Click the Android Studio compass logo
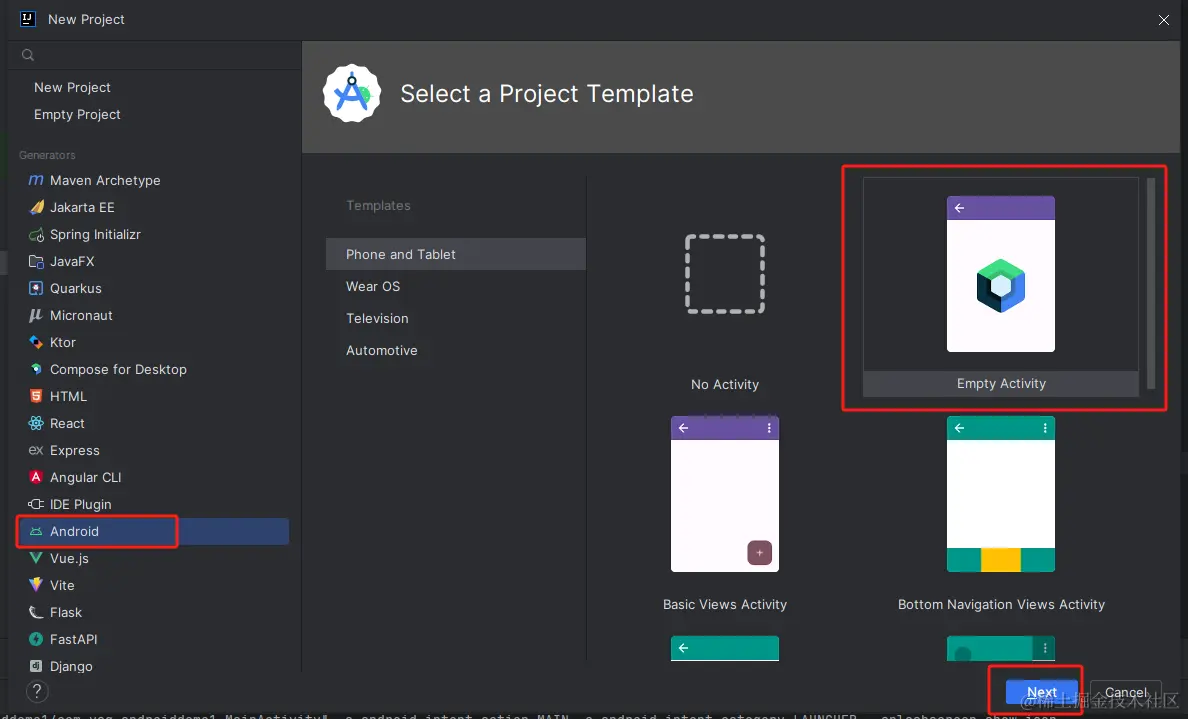This screenshot has width=1188, height=719. pos(352,93)
